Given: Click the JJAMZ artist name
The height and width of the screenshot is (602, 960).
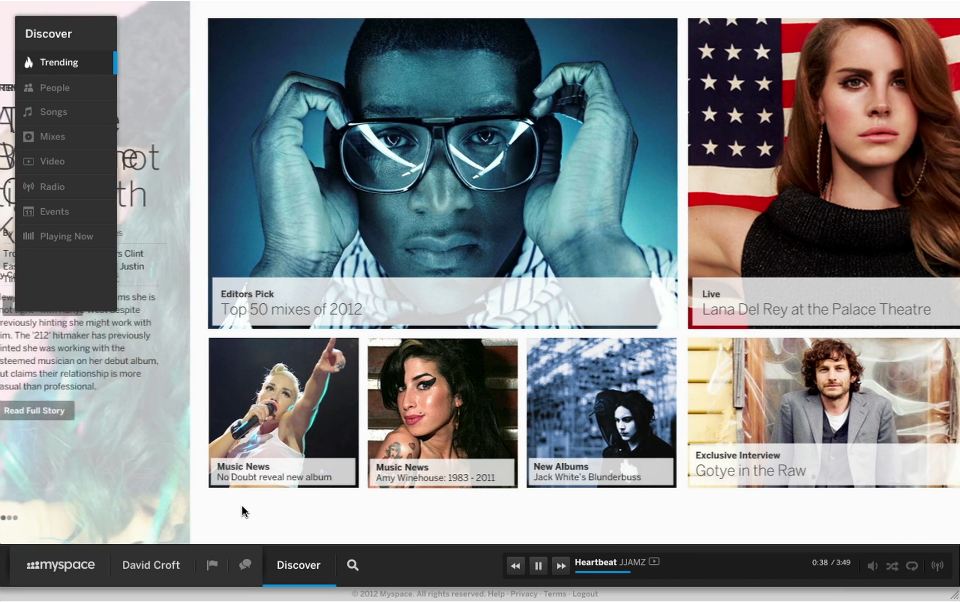Looking at the screenshot, I should coord(632,562).
